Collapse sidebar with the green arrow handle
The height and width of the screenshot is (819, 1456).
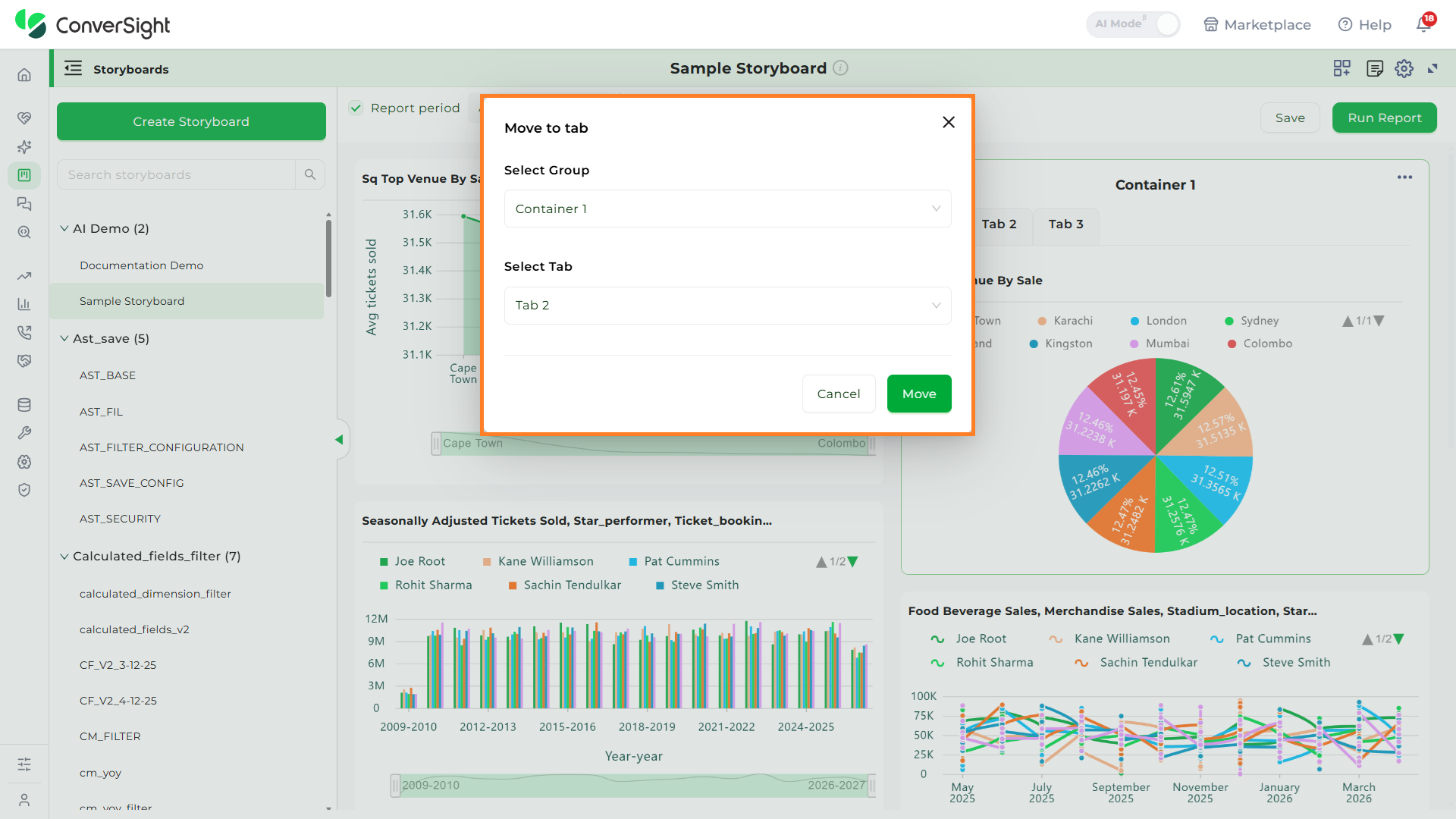pyautogui.click(x=339, y=440)
